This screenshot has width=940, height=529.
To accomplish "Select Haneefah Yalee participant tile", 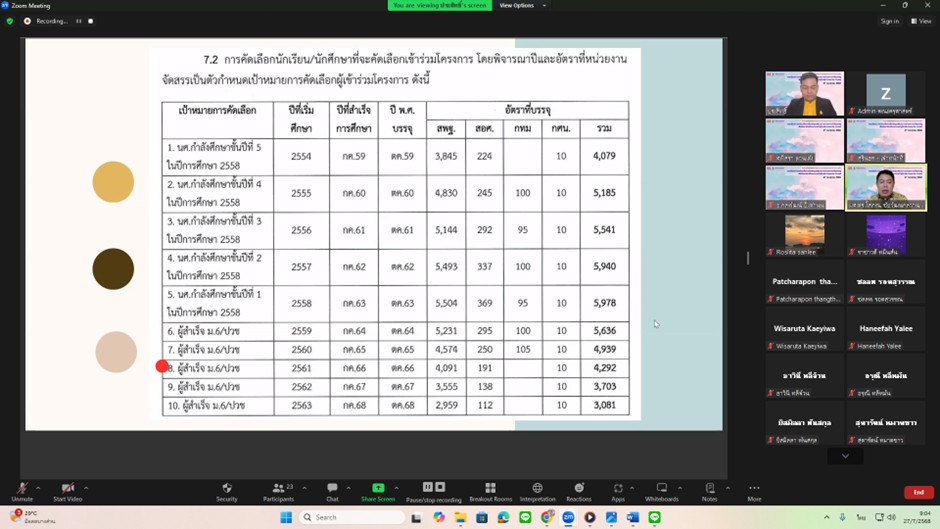I will pyautogui.click(x=885, y=329).
